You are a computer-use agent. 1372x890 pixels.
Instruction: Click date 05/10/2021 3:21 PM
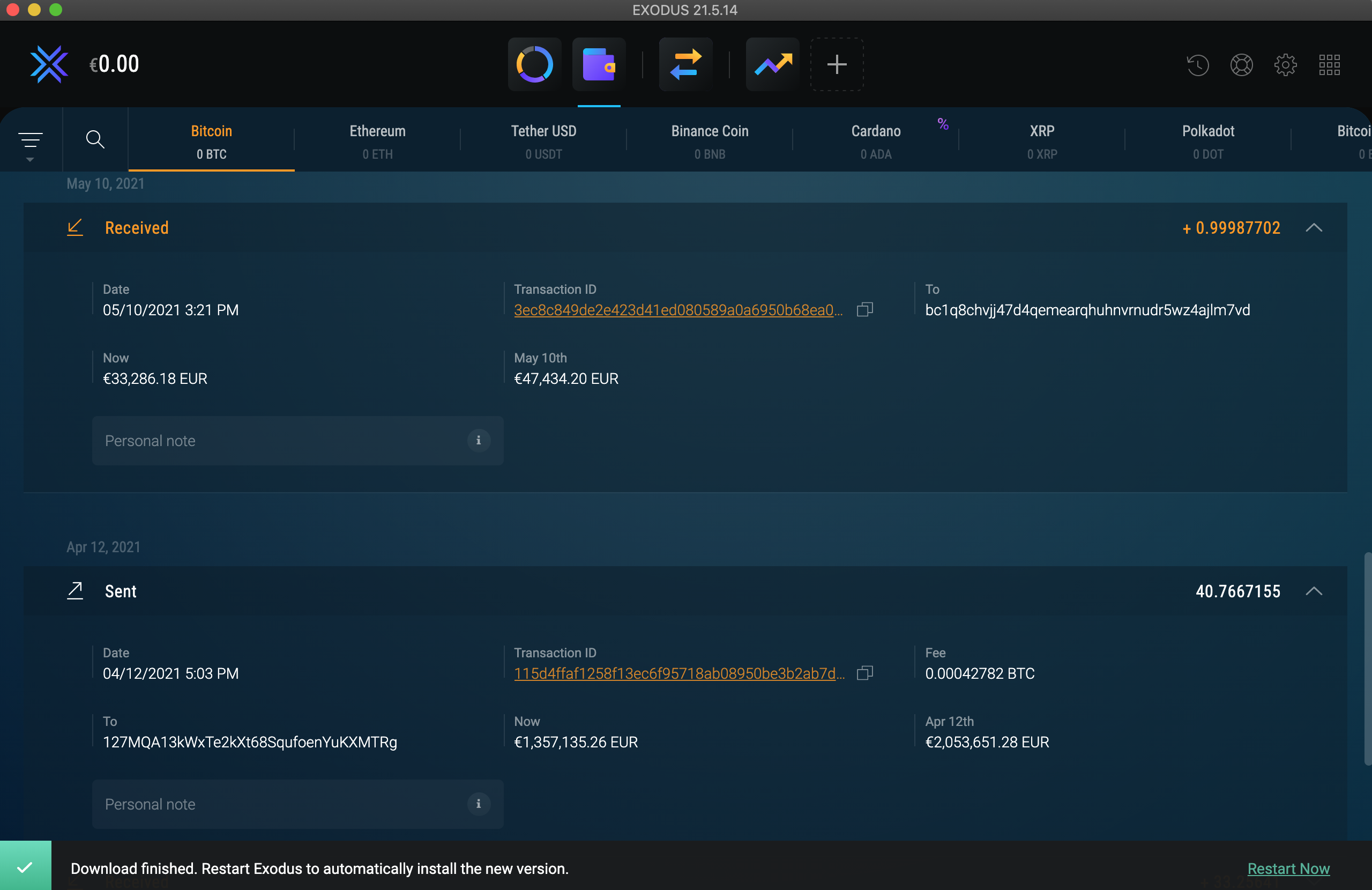coord(170,310)
